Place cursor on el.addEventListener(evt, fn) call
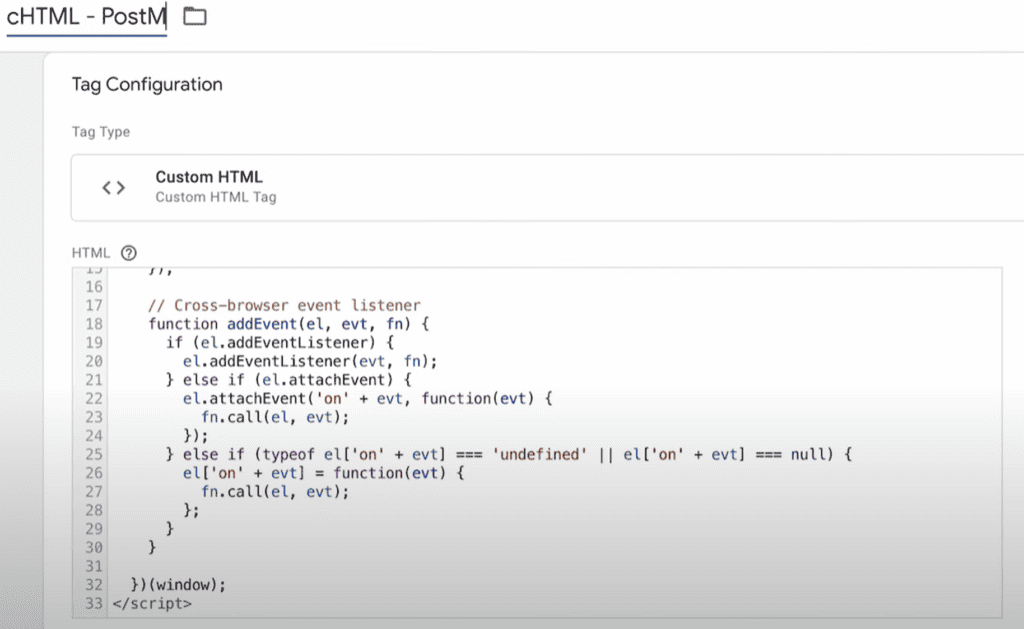1024x629 pixels. click(310, 361)
